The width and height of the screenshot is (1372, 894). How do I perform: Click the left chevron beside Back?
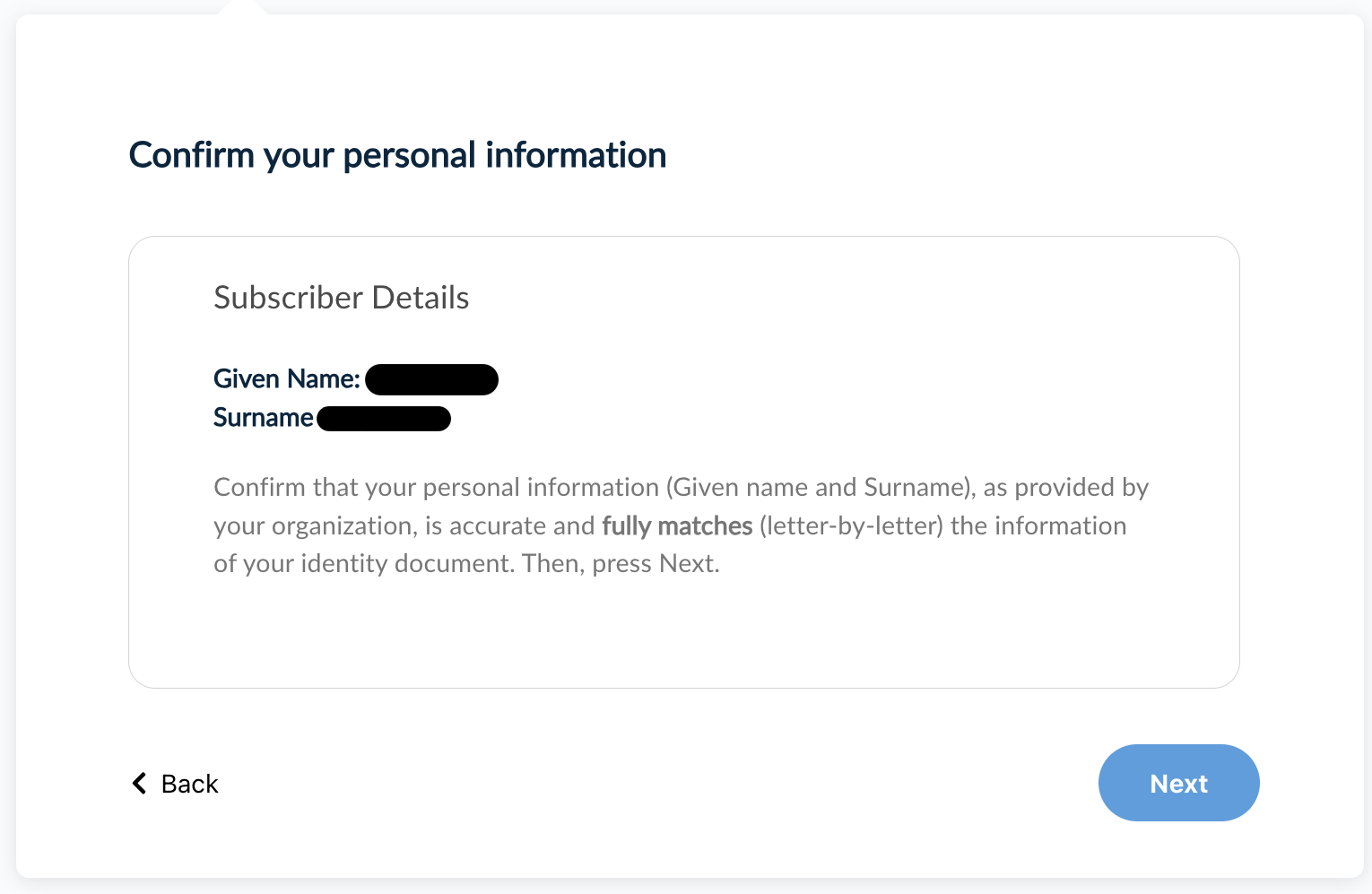coord(139,783)
